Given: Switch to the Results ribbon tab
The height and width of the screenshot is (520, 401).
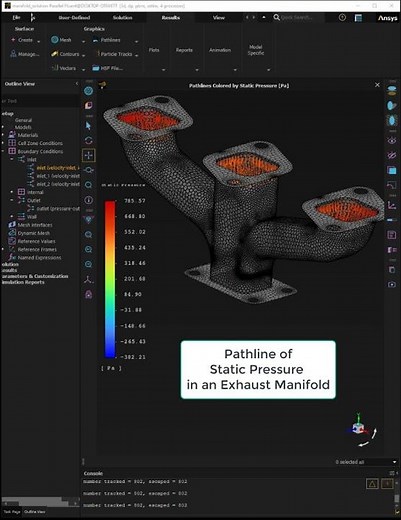Looking at the screenshot, I should click(171, 18).
